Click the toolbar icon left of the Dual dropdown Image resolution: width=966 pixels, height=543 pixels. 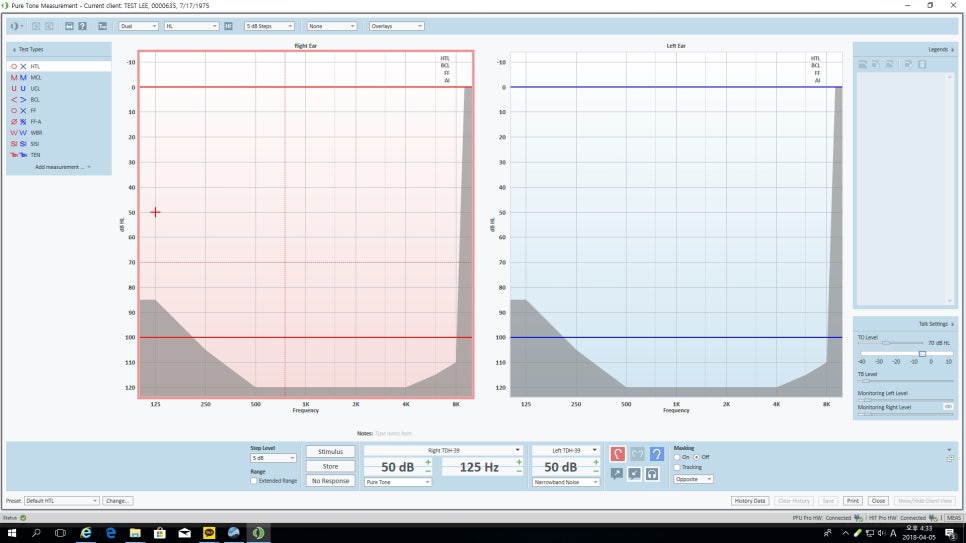pos(102,26)
